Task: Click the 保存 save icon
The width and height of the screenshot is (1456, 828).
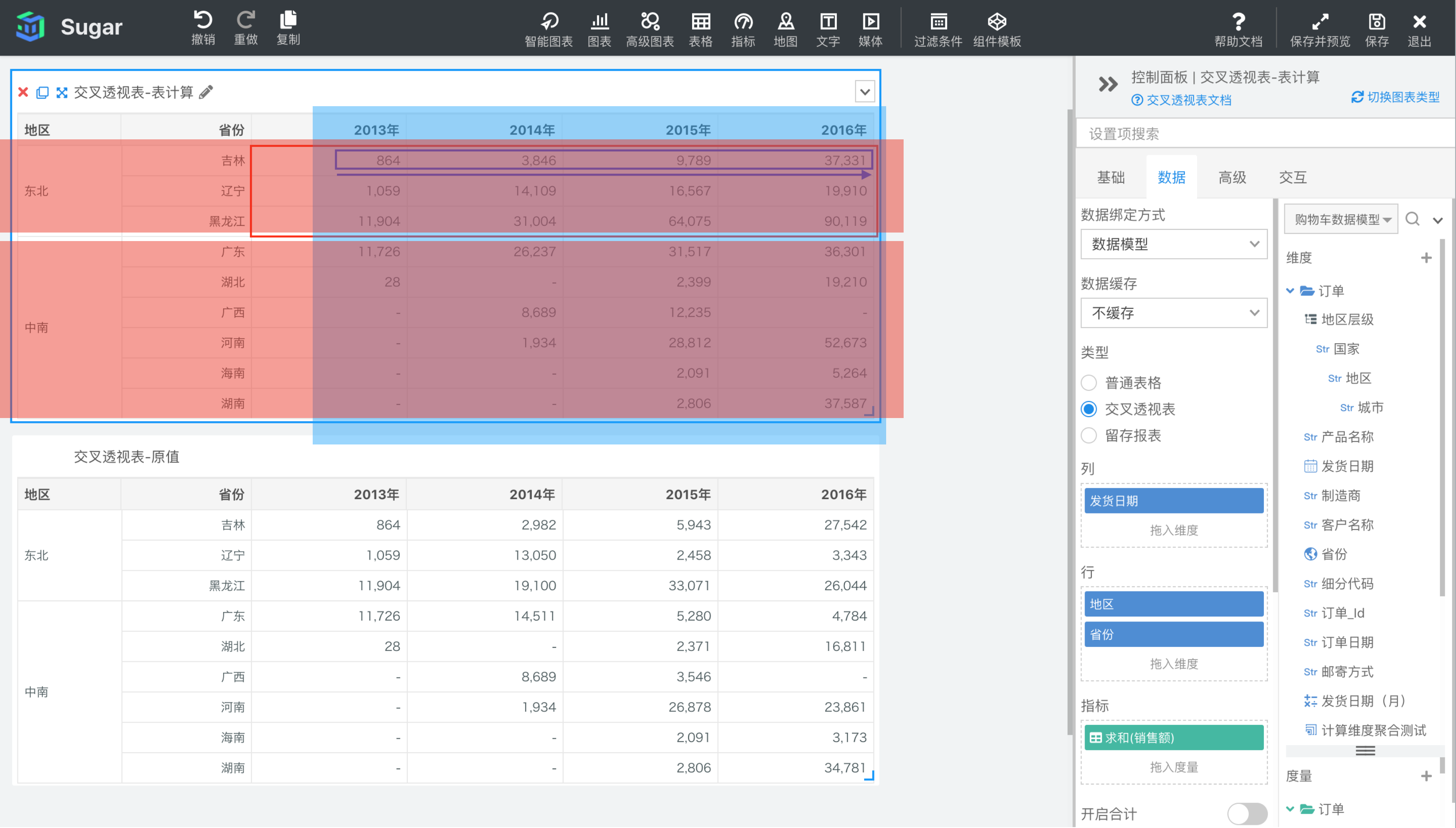Action: pyautogui.click(x=1377, y=30)
